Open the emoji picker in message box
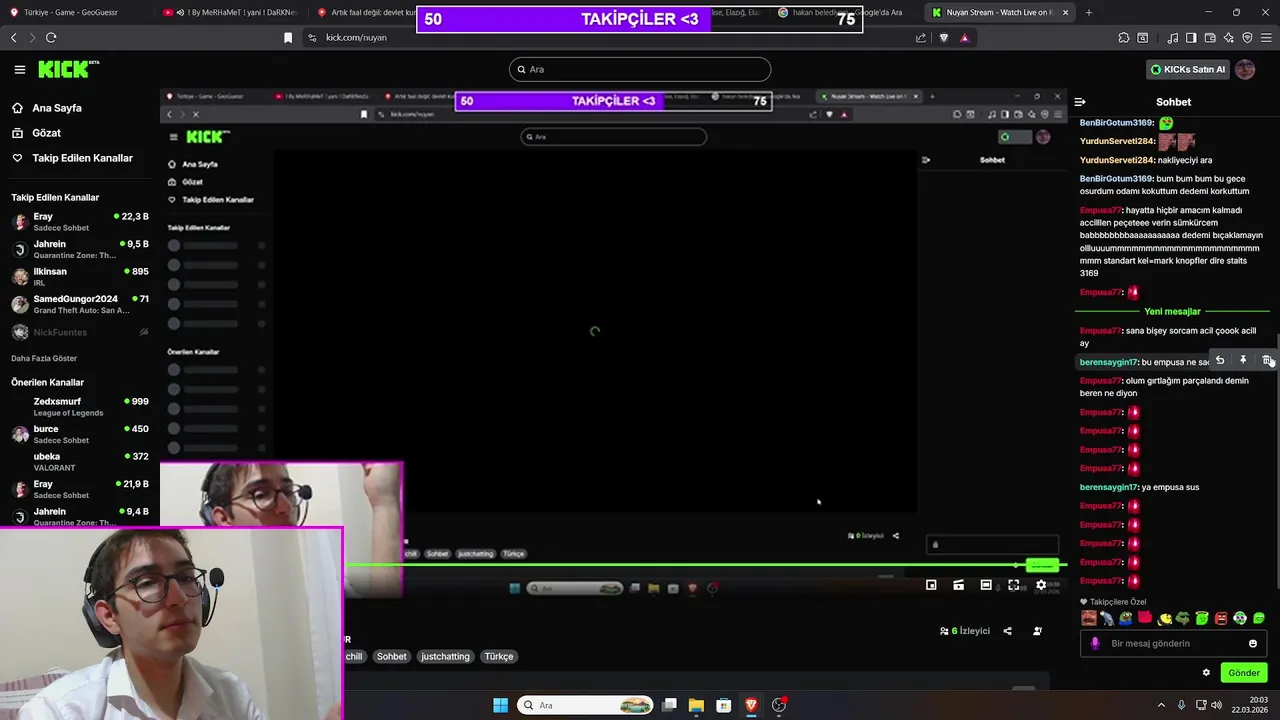Viewport: 1280px width, 720px height. pos(1253,643)
